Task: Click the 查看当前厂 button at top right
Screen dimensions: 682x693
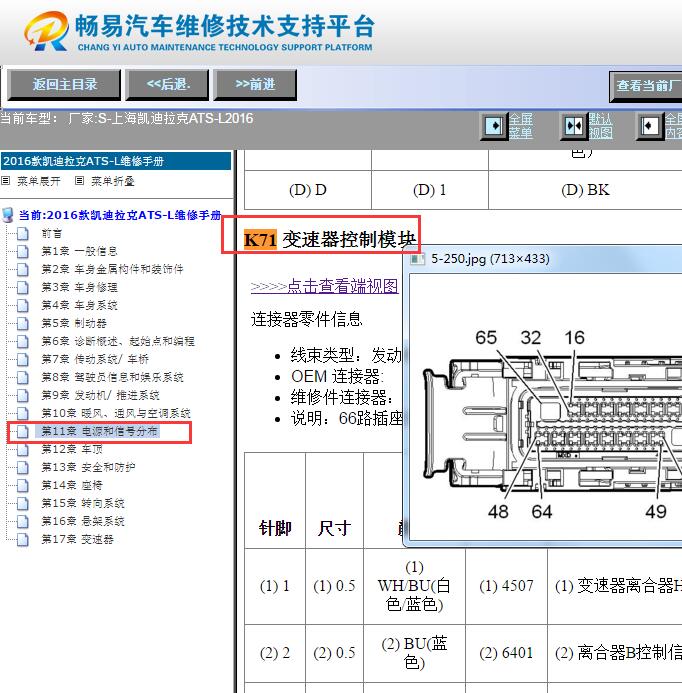Action: point(646,86)
